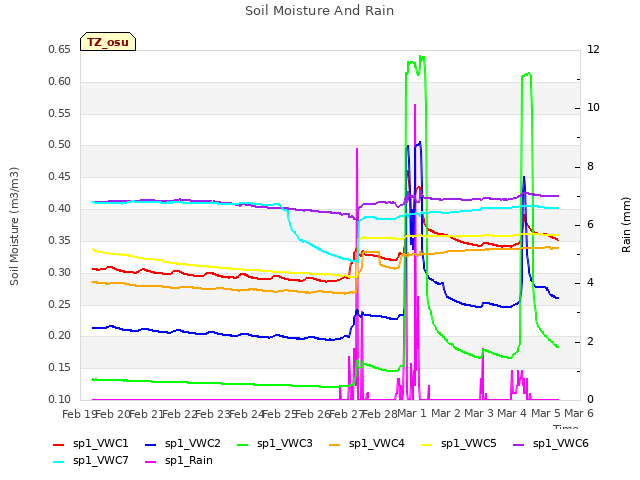Viewport: 640px width, 480px height.
Task: Click the Mar 6 x-axis tick label
Action: pyautogui.click(x=579, y=413)
